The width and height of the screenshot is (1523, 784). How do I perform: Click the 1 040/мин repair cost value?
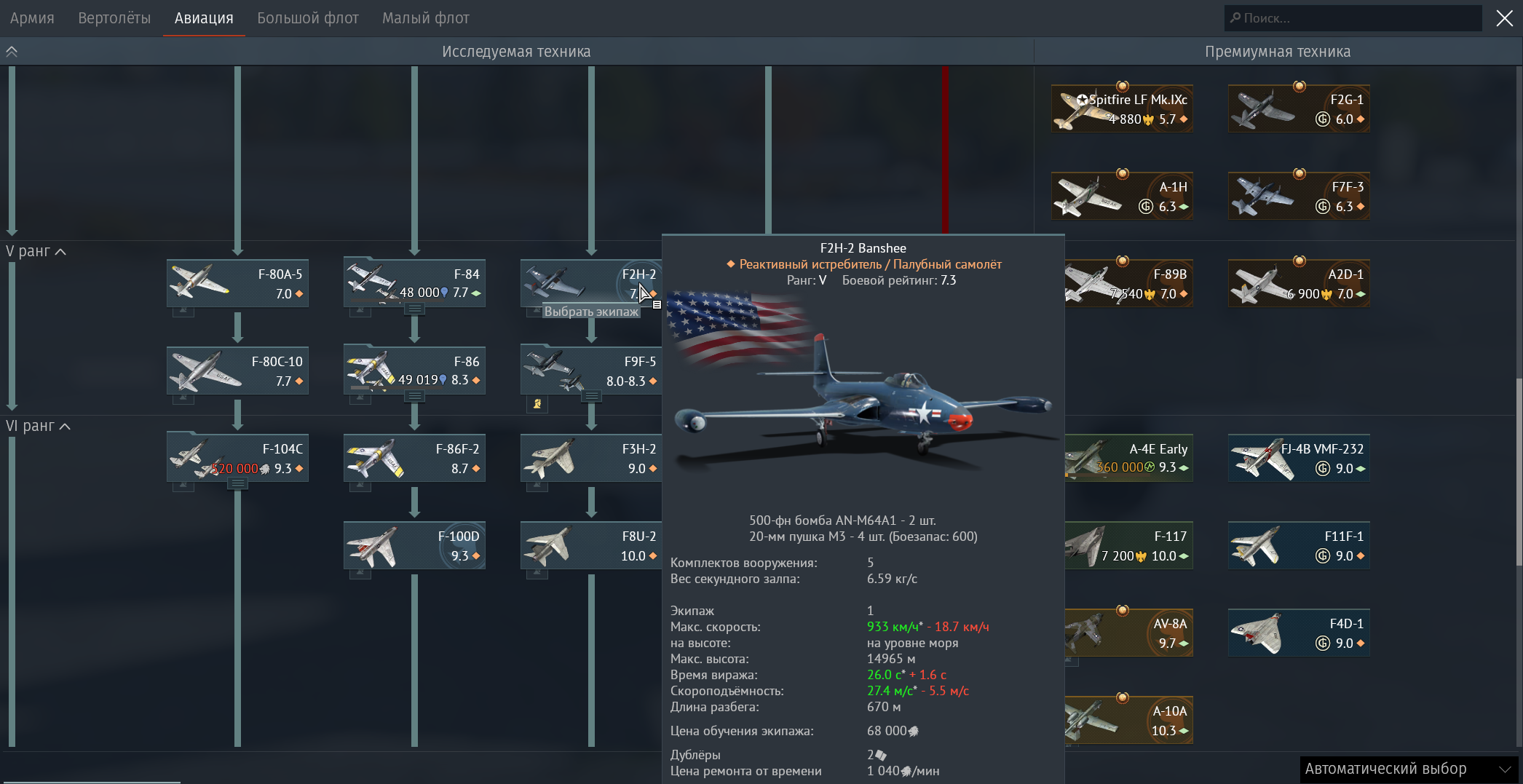click(x=903, y=771)
